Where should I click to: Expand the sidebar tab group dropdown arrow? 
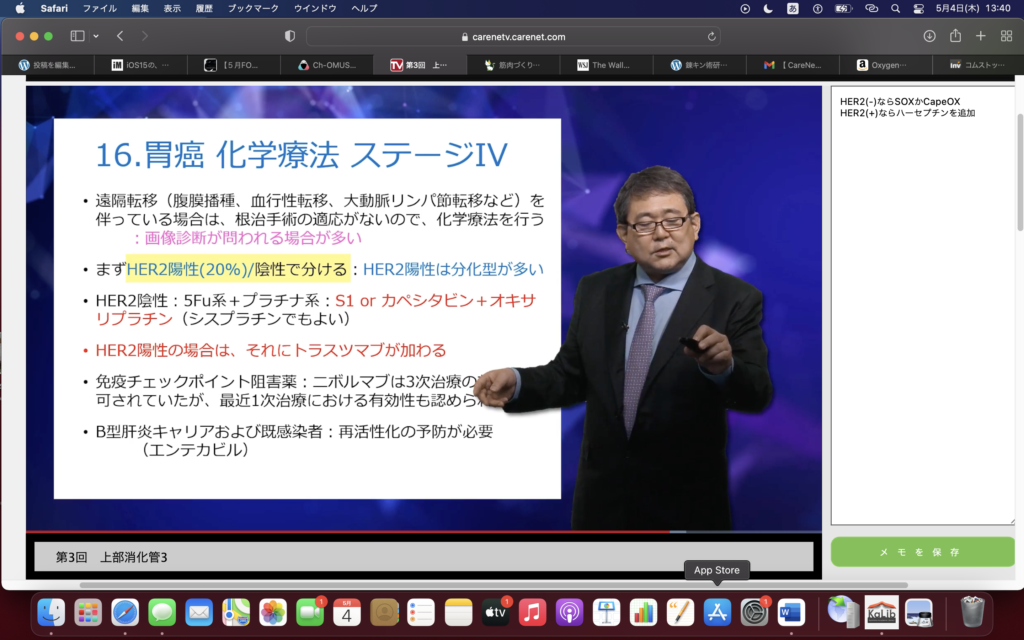(x=96, y=36)
